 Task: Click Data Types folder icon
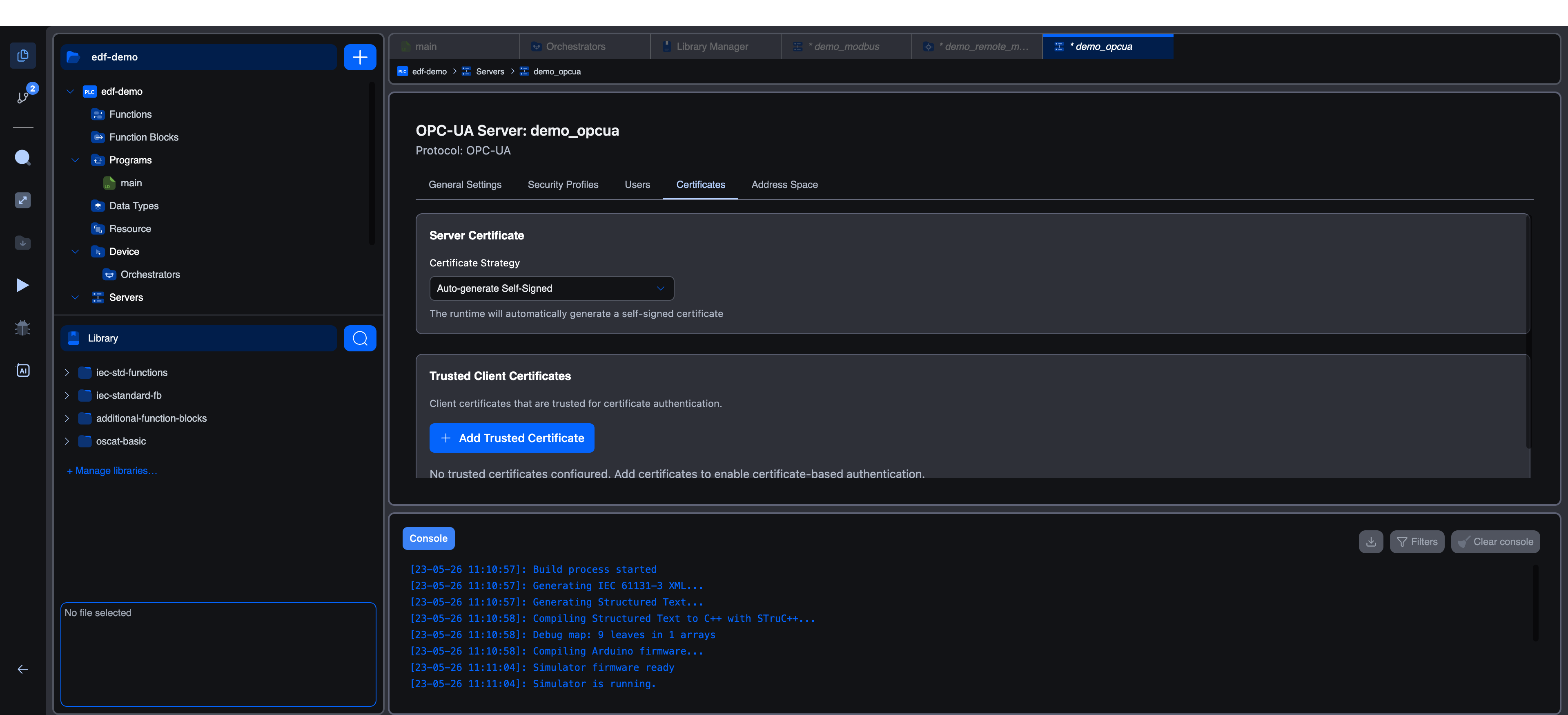tap(98, 206)
